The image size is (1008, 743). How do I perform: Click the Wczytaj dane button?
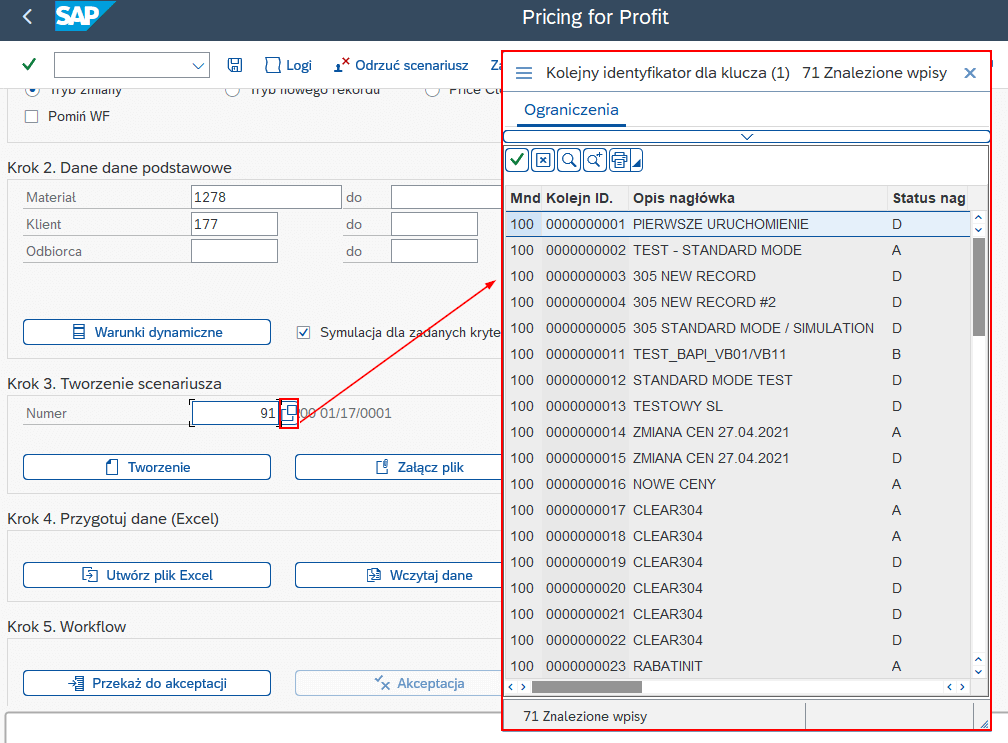pyautogui.click(x=398, y=575)
